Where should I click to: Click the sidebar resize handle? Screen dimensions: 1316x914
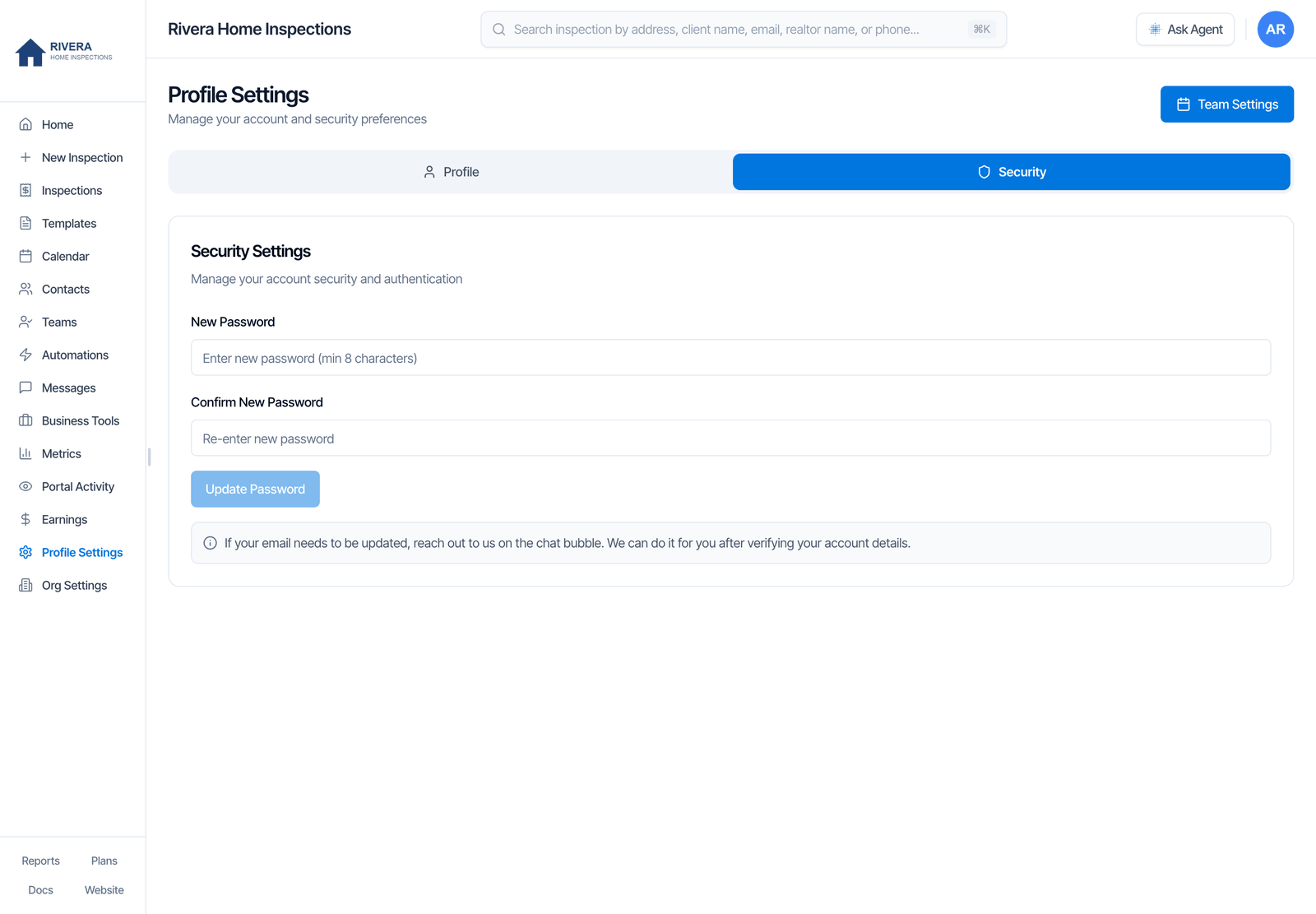149,457
